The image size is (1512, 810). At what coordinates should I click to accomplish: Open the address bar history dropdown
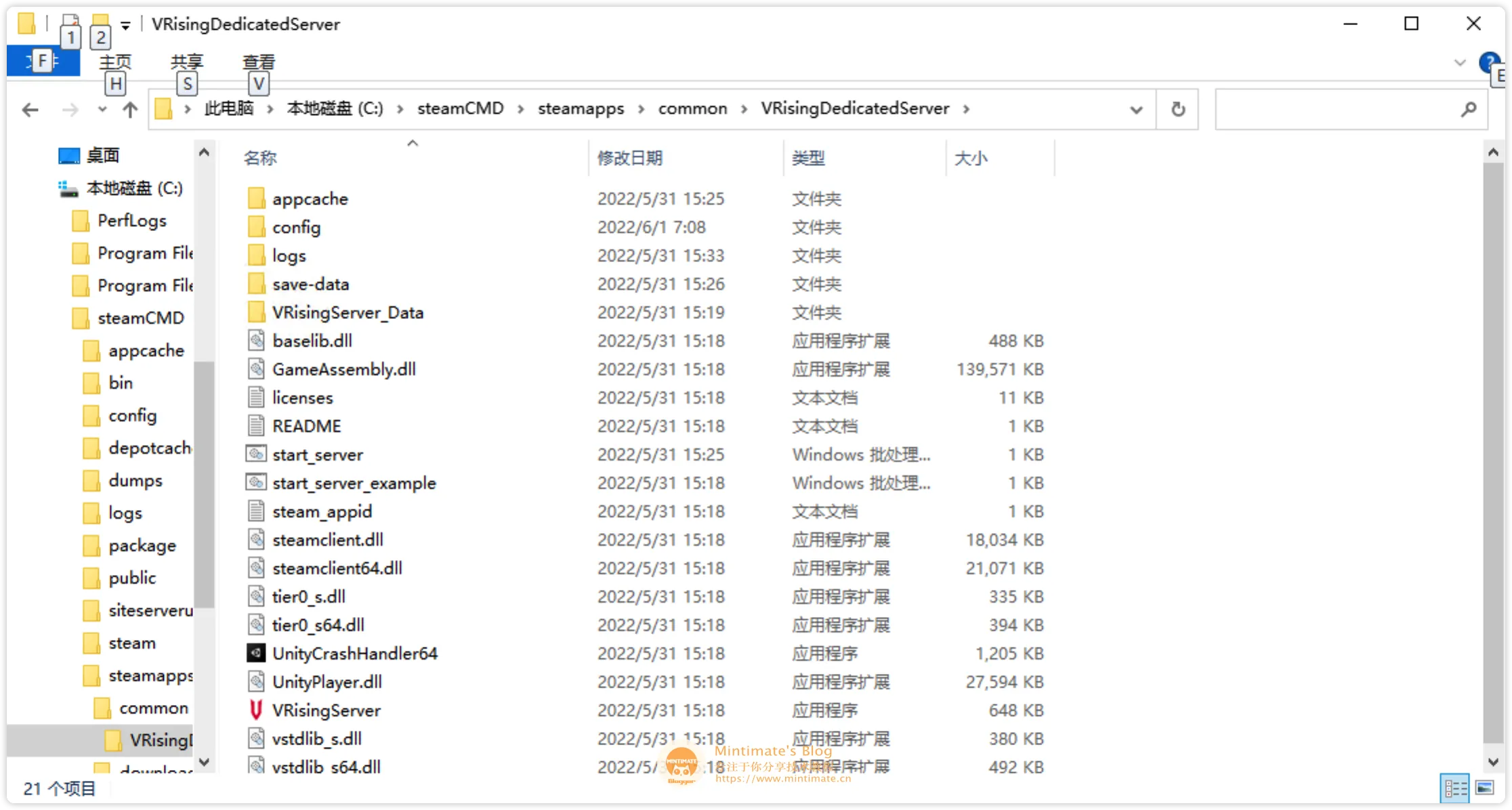[x=1137, y=110]
